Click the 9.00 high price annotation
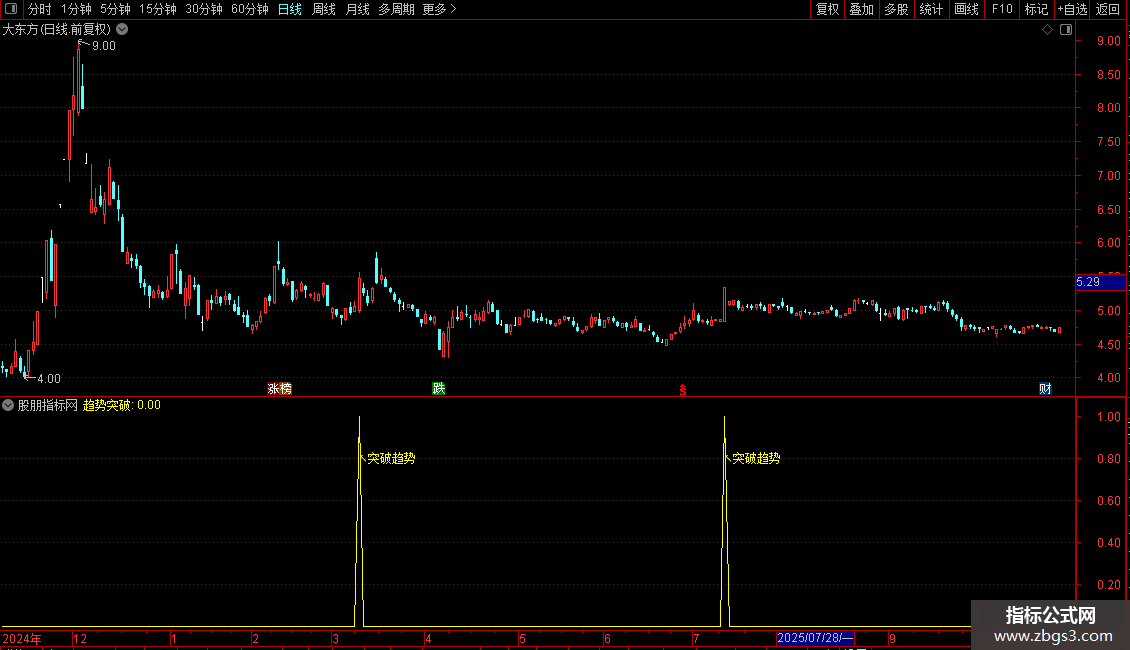The height and width of the screenshot is (650, 1130). [x=104, y=46]
